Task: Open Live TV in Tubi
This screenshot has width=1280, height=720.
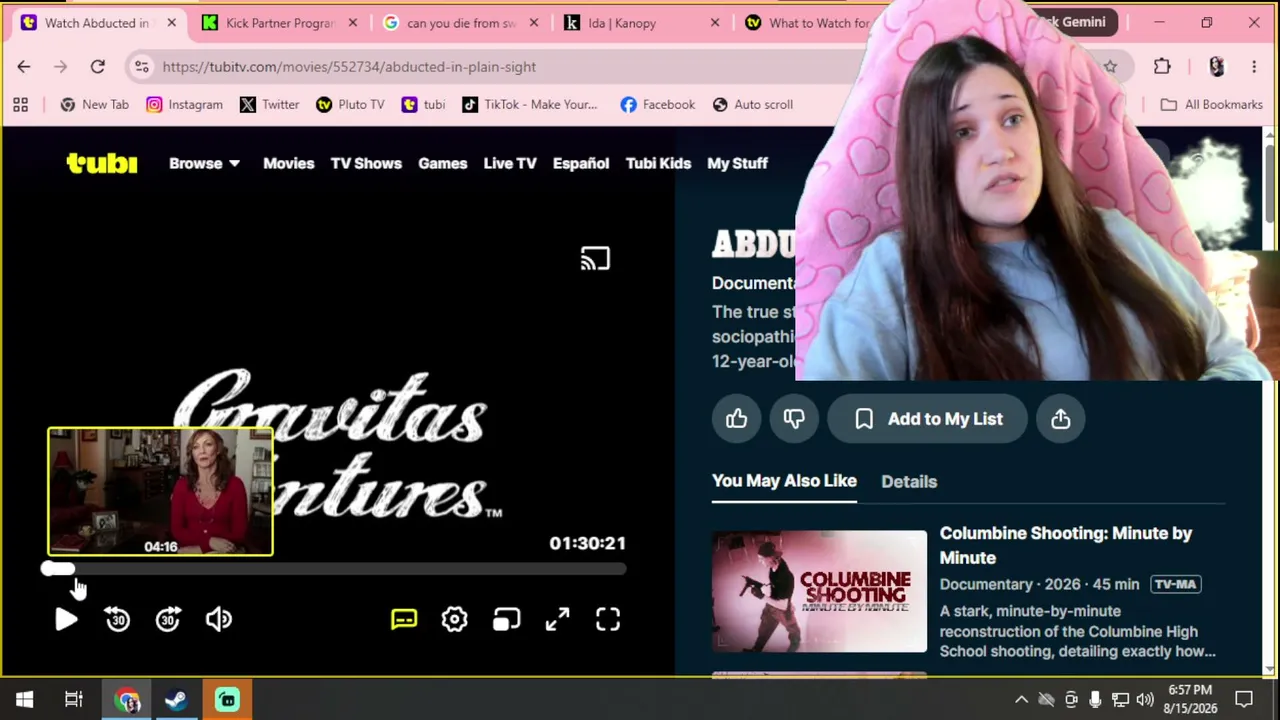Action: pyautogui.click(x=510, y=163)
